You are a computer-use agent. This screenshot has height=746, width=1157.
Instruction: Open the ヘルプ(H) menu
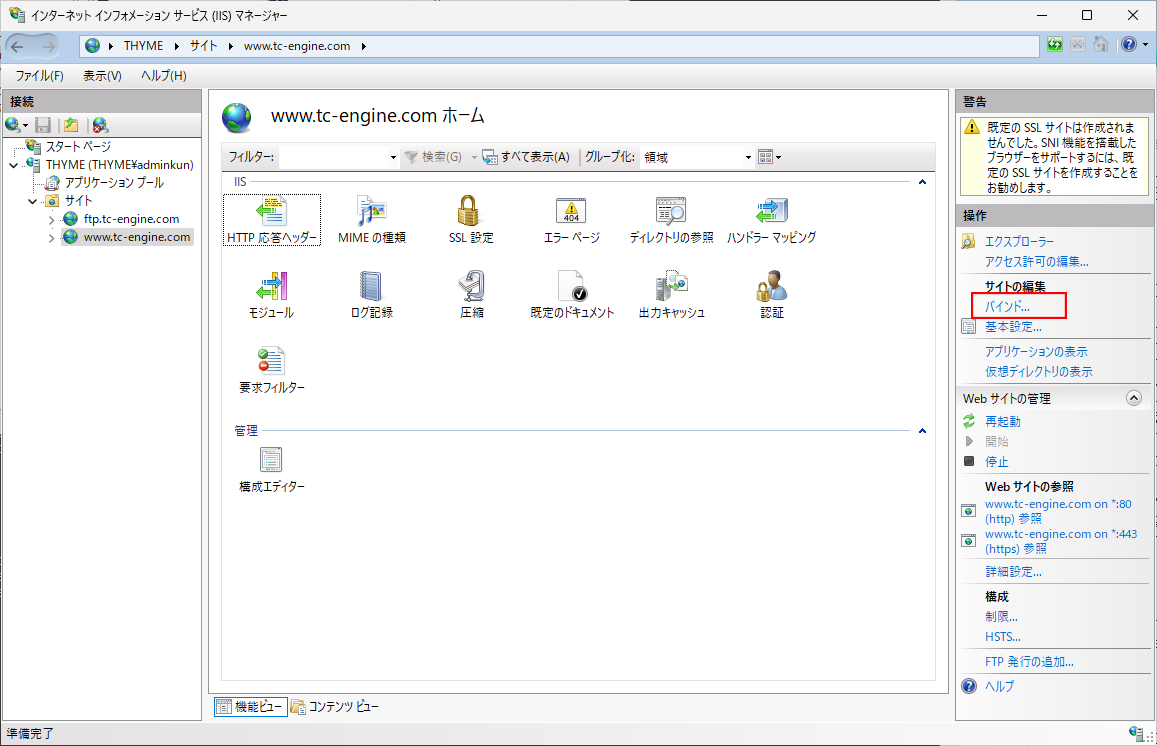click(164, 75)
